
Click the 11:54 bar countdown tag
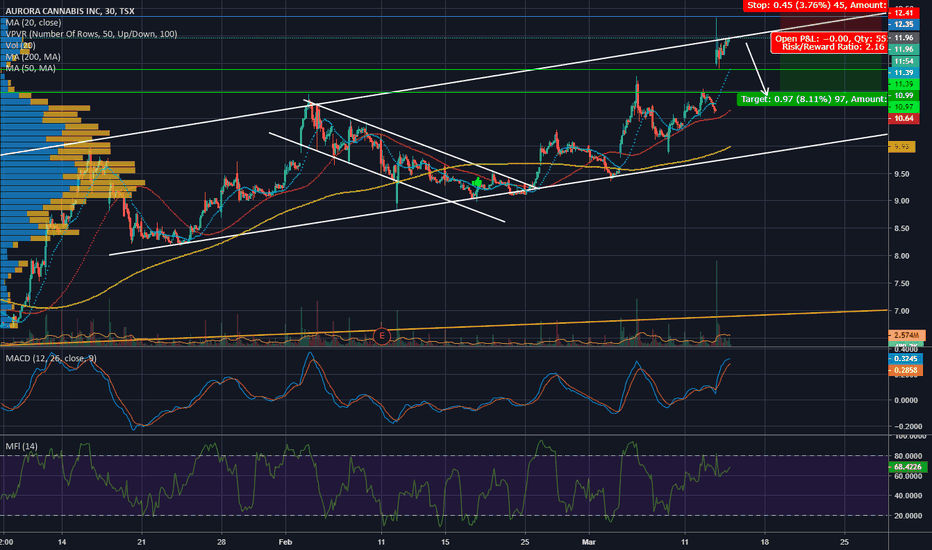(x=903, y=61)
